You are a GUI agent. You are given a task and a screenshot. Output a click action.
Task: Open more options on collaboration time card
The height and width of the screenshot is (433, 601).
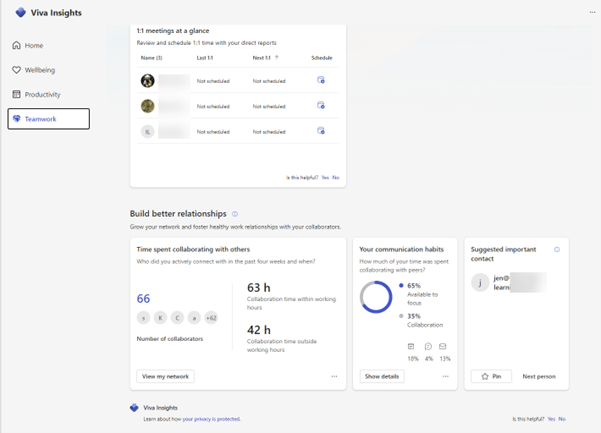pyautogui.click(x=335, y=377)
